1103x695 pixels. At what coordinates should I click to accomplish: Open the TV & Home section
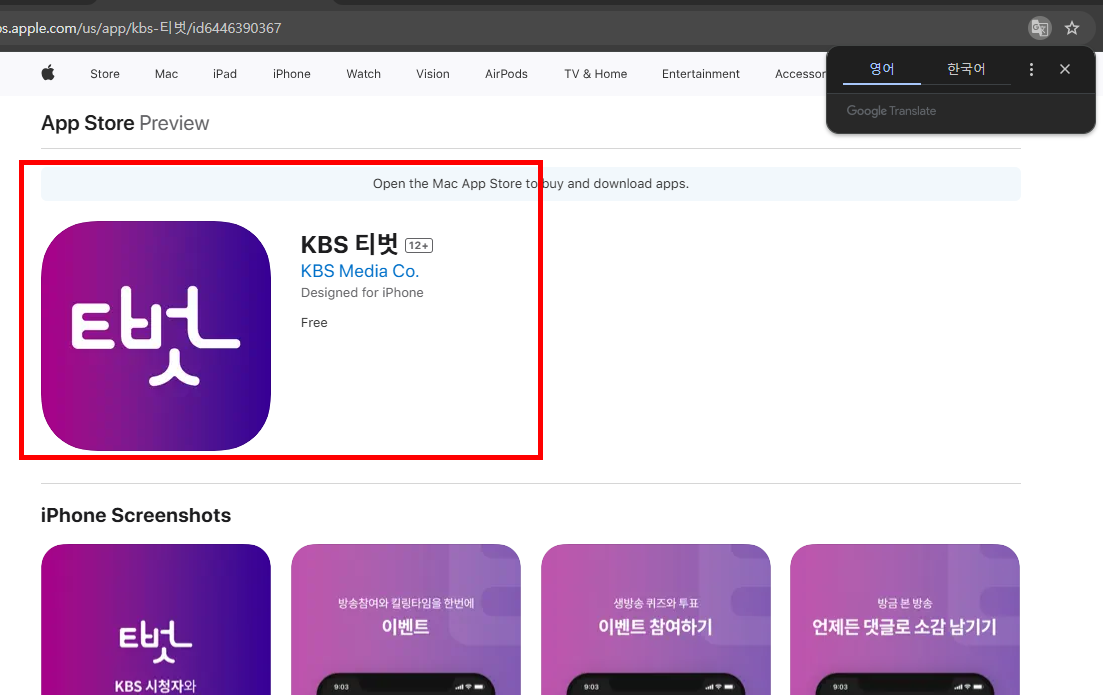coord(595,73)
